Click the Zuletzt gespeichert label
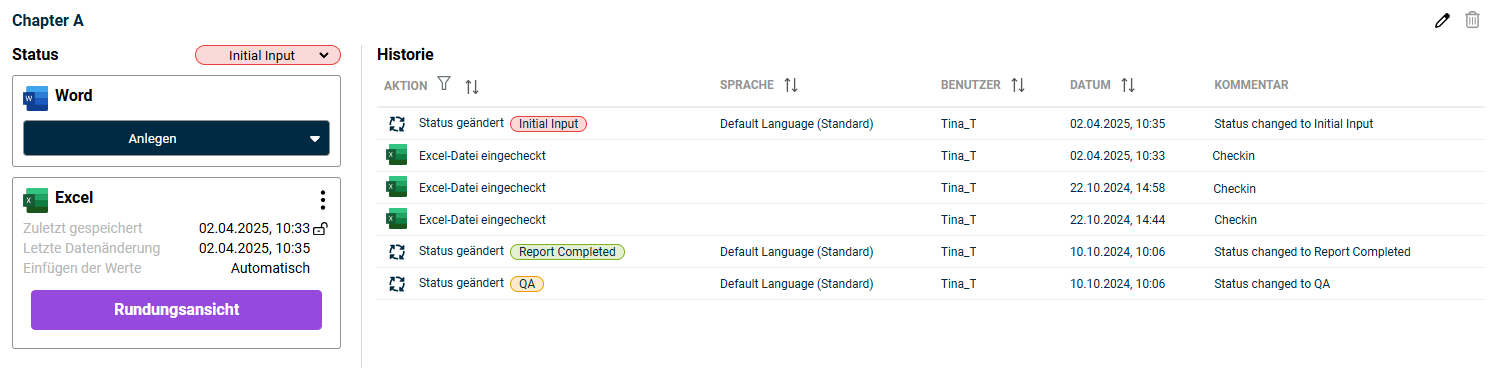The width and height of the screenshot is (1495, 368). (x=83, y=228)
